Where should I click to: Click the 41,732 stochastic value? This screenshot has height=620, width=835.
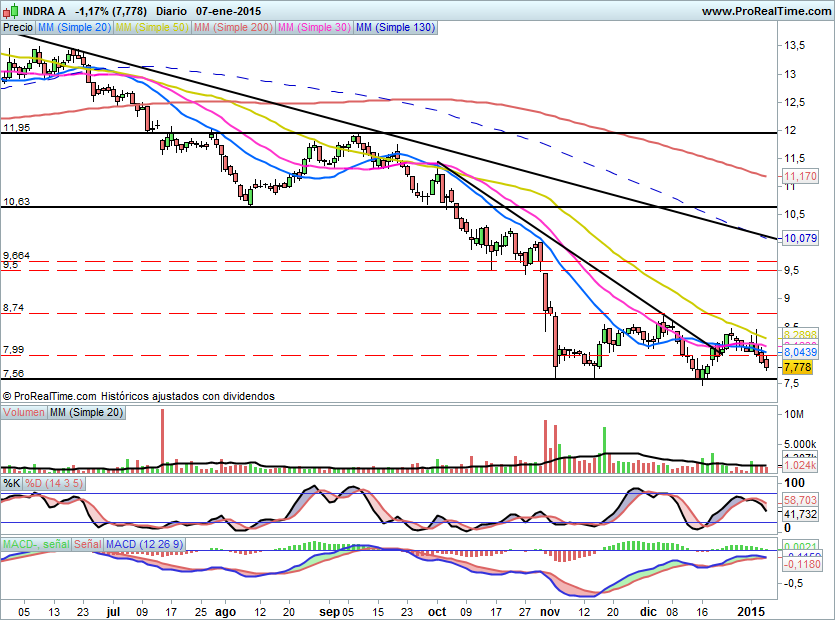point(800,514)
